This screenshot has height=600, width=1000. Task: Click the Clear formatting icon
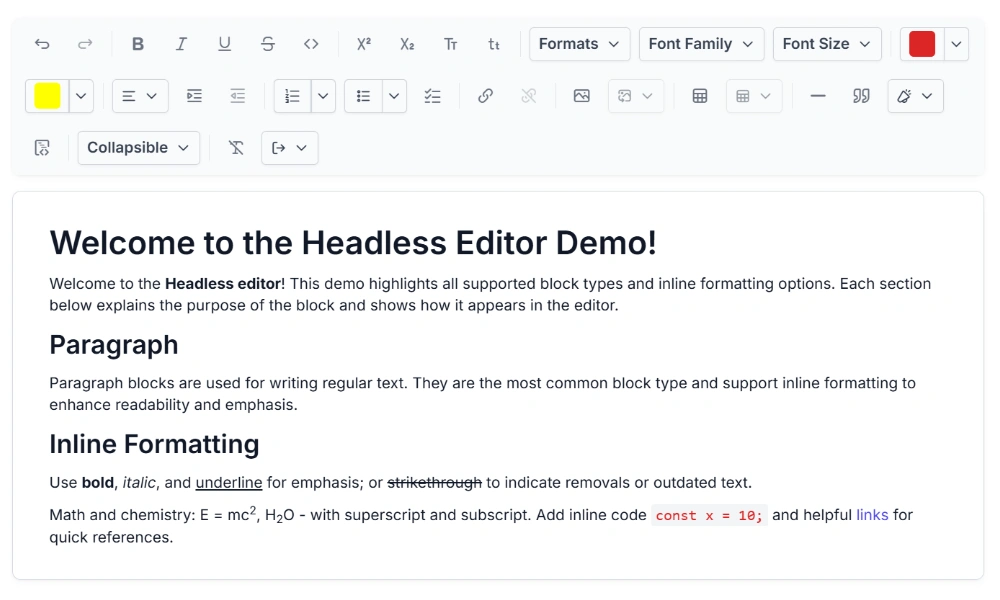[x=236, y=148]
